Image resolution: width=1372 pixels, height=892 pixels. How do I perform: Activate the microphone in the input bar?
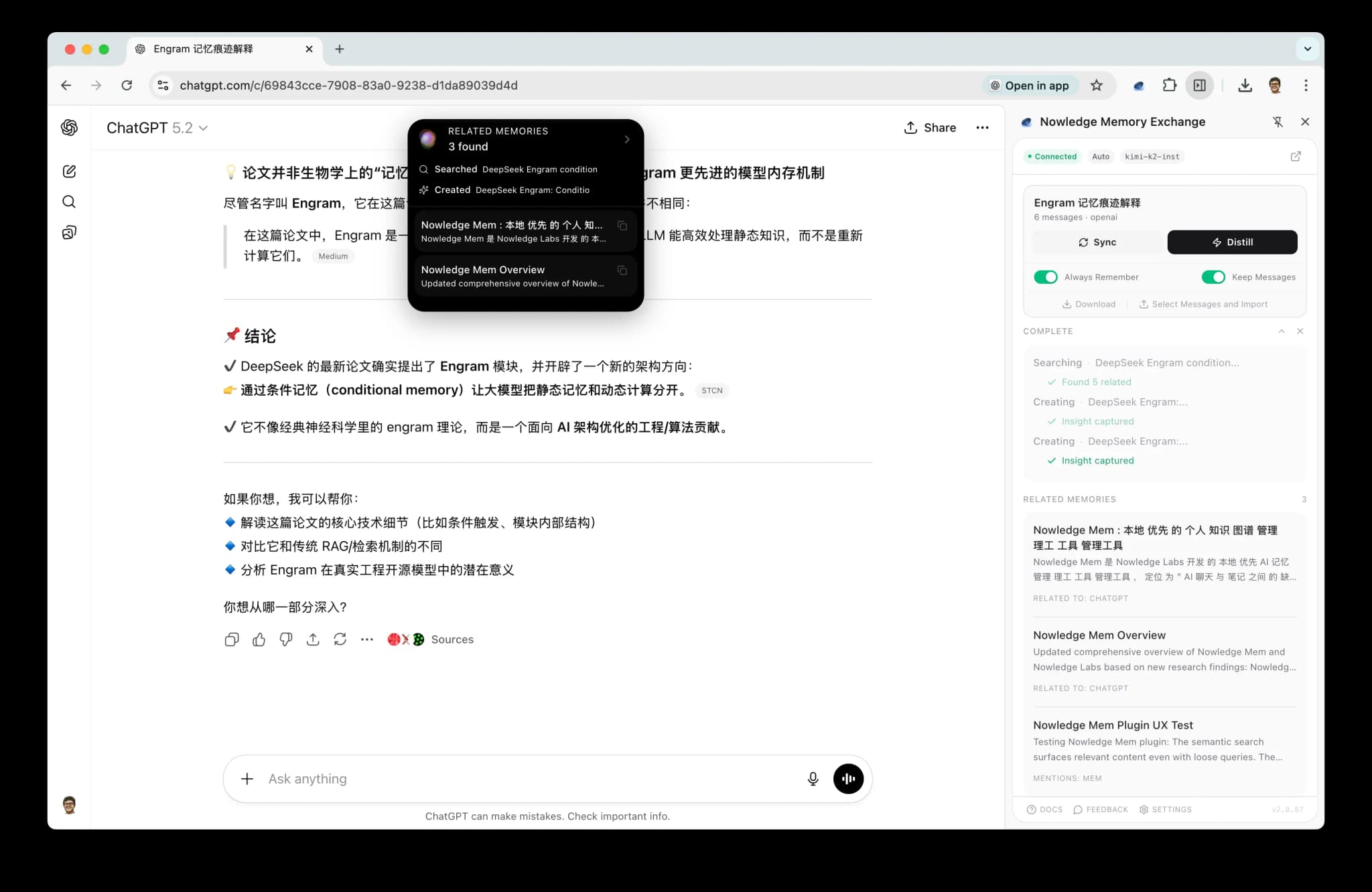point(812,779)
